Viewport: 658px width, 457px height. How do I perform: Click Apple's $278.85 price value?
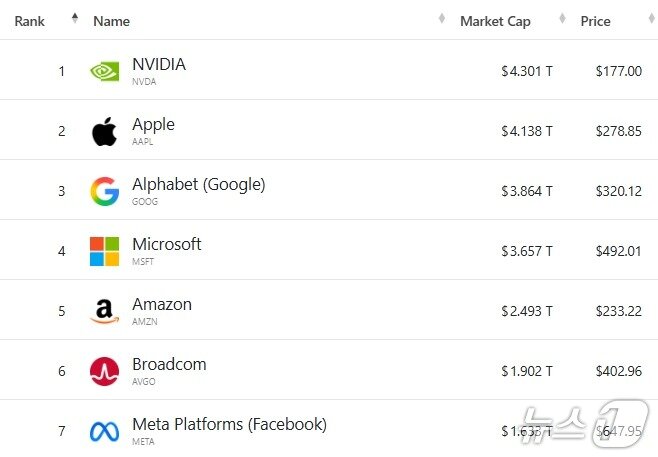point(618,131)
